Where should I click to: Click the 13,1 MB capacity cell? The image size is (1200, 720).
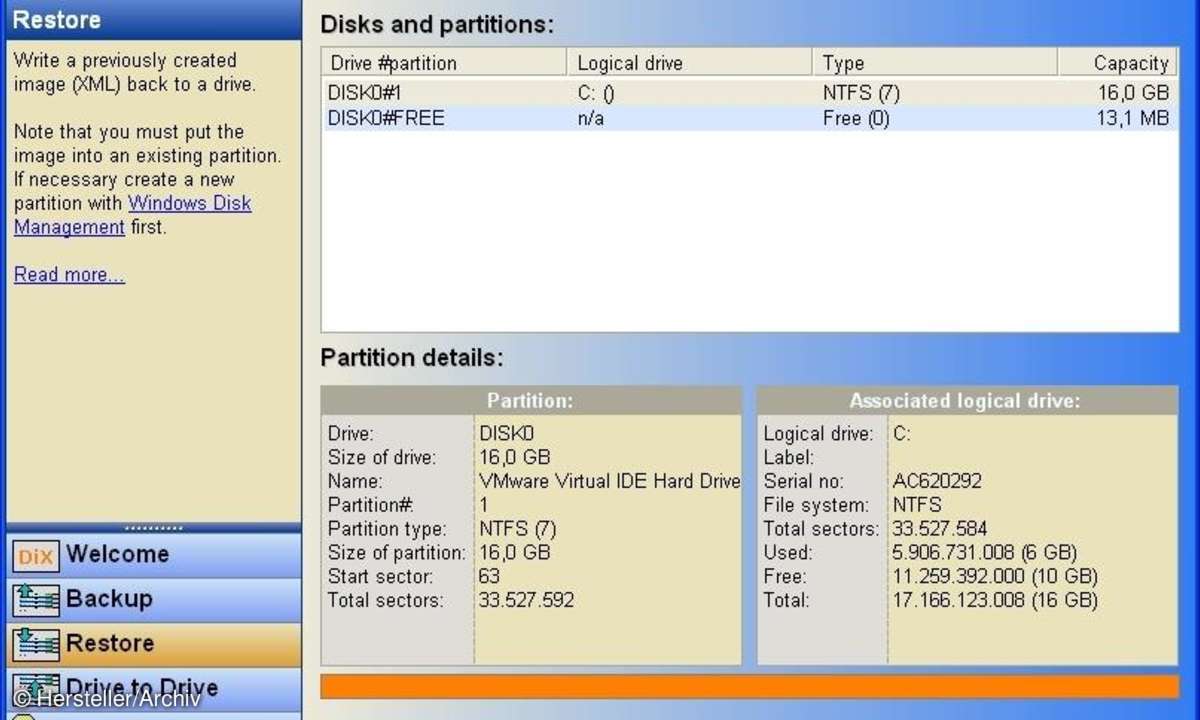coord(1133,119)
